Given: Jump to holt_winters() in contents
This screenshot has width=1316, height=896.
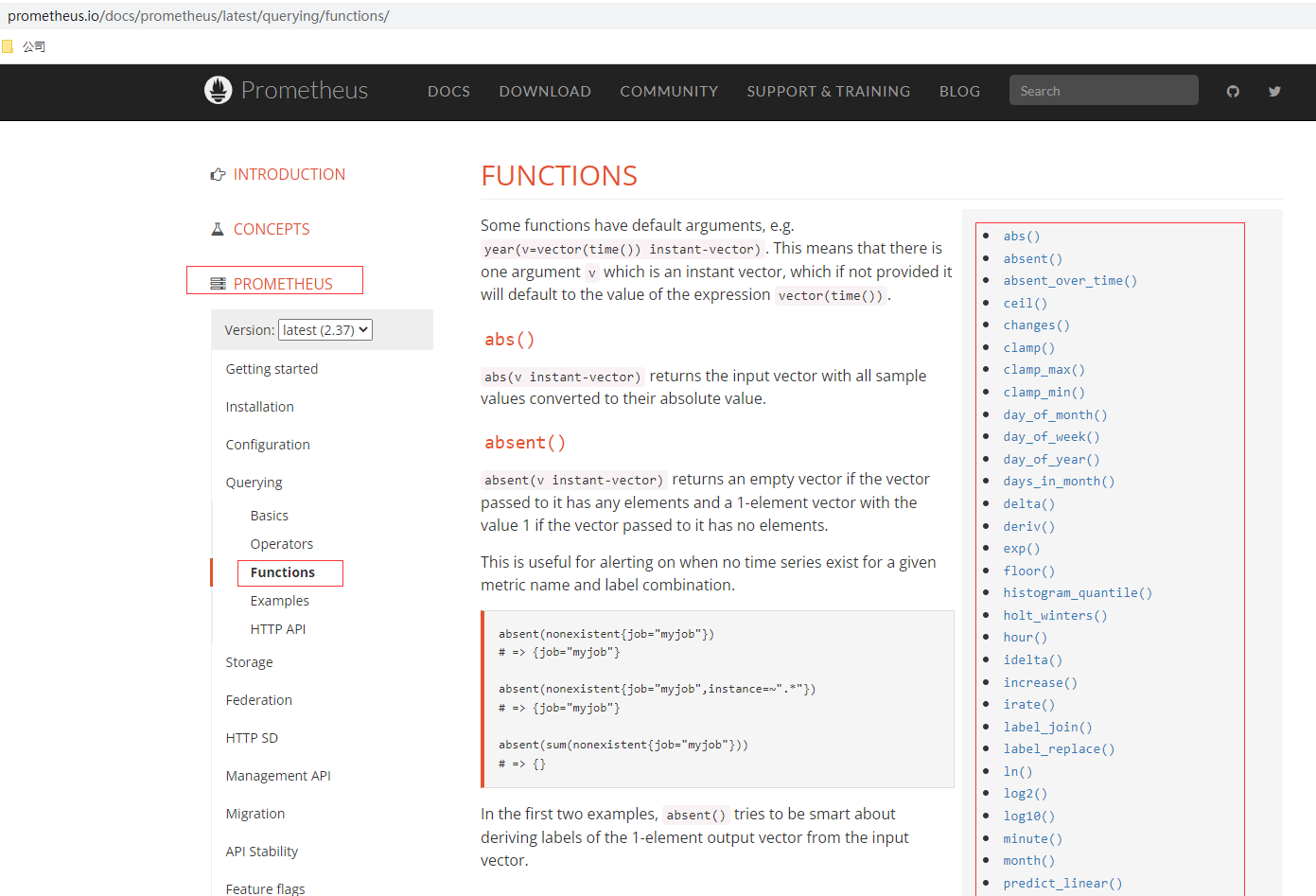Looking at the screenshot, I should point(1056,616).
